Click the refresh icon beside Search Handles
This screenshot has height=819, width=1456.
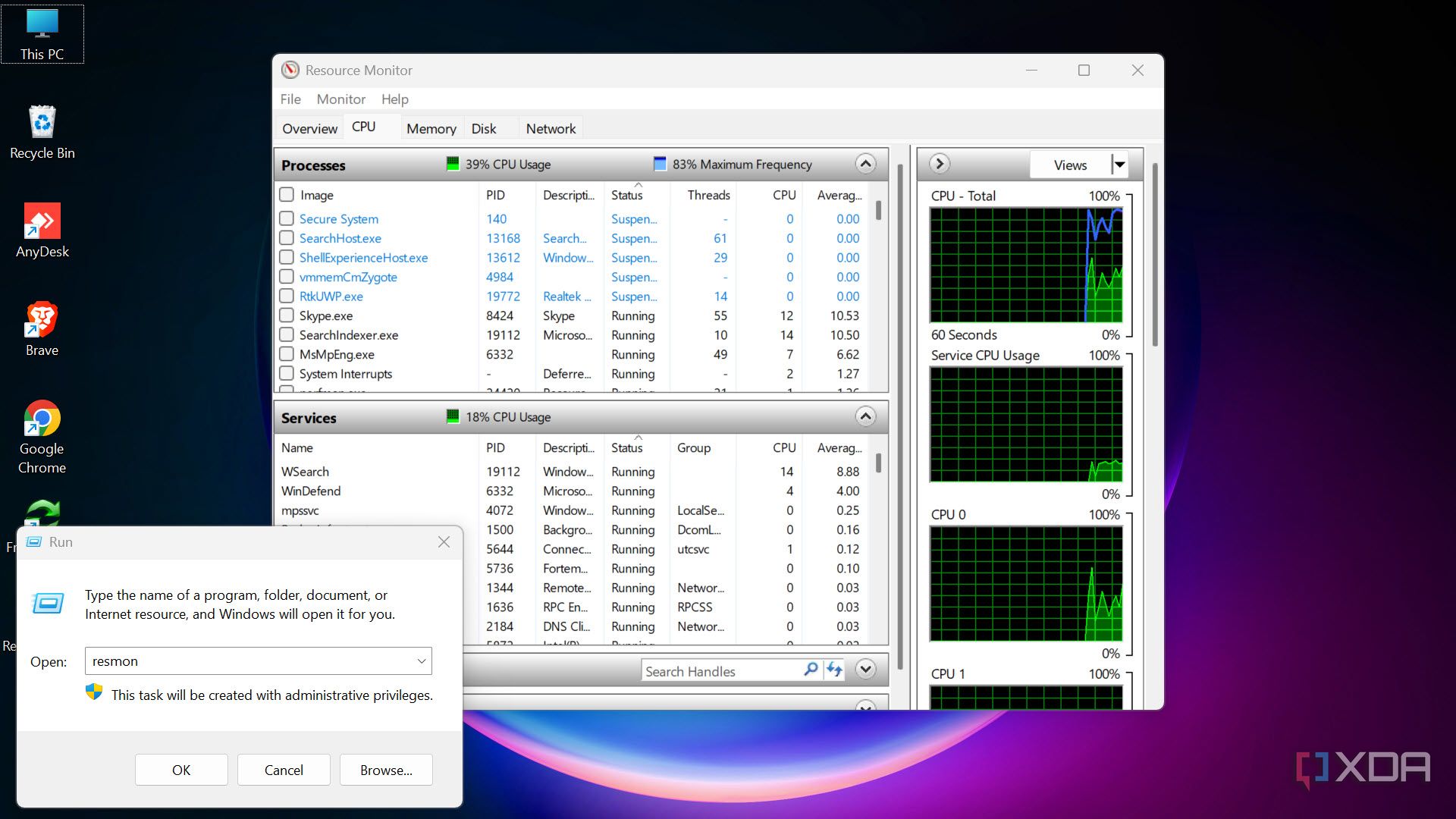834,670
